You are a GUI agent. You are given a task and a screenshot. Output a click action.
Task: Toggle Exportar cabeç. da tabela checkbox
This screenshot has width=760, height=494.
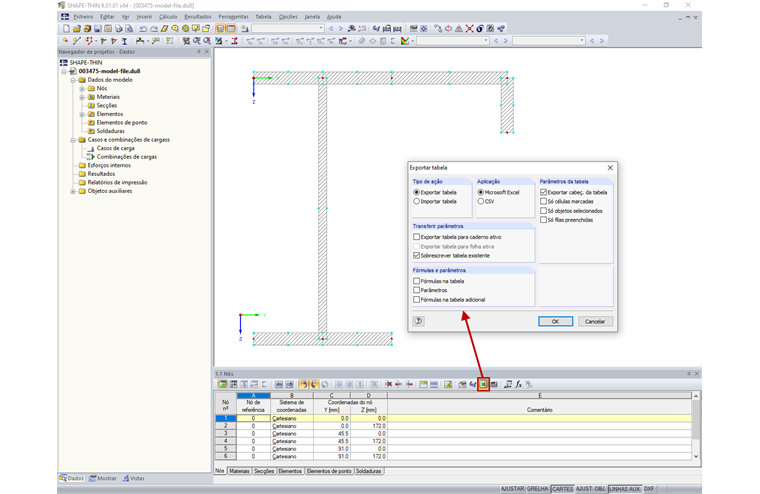coord(543,192)
